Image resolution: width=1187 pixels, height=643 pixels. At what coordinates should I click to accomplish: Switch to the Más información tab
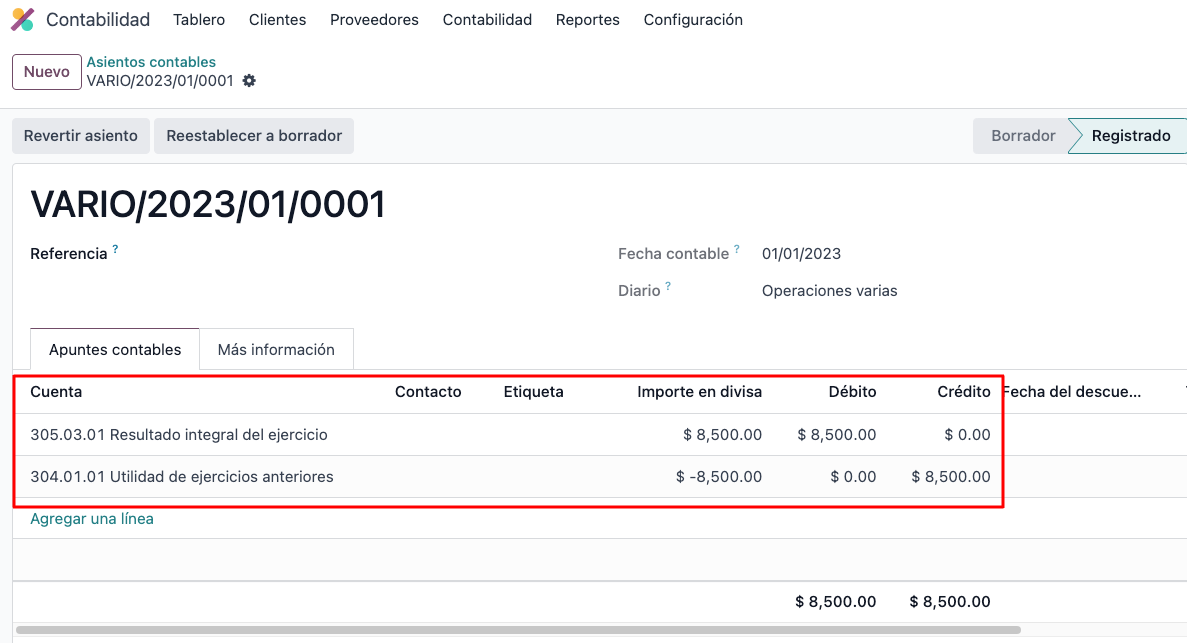[x=276, y=350]
